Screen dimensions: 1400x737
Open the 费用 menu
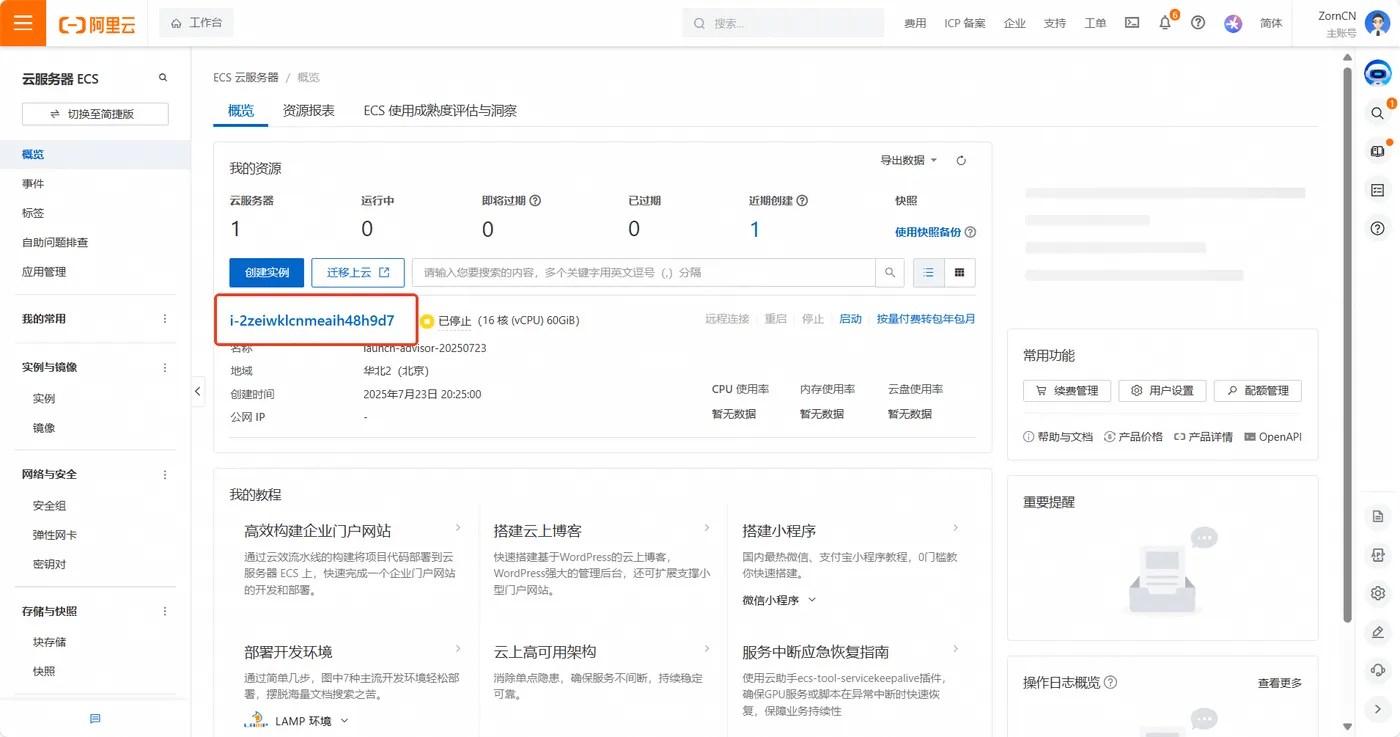click(x=915, y=24)
